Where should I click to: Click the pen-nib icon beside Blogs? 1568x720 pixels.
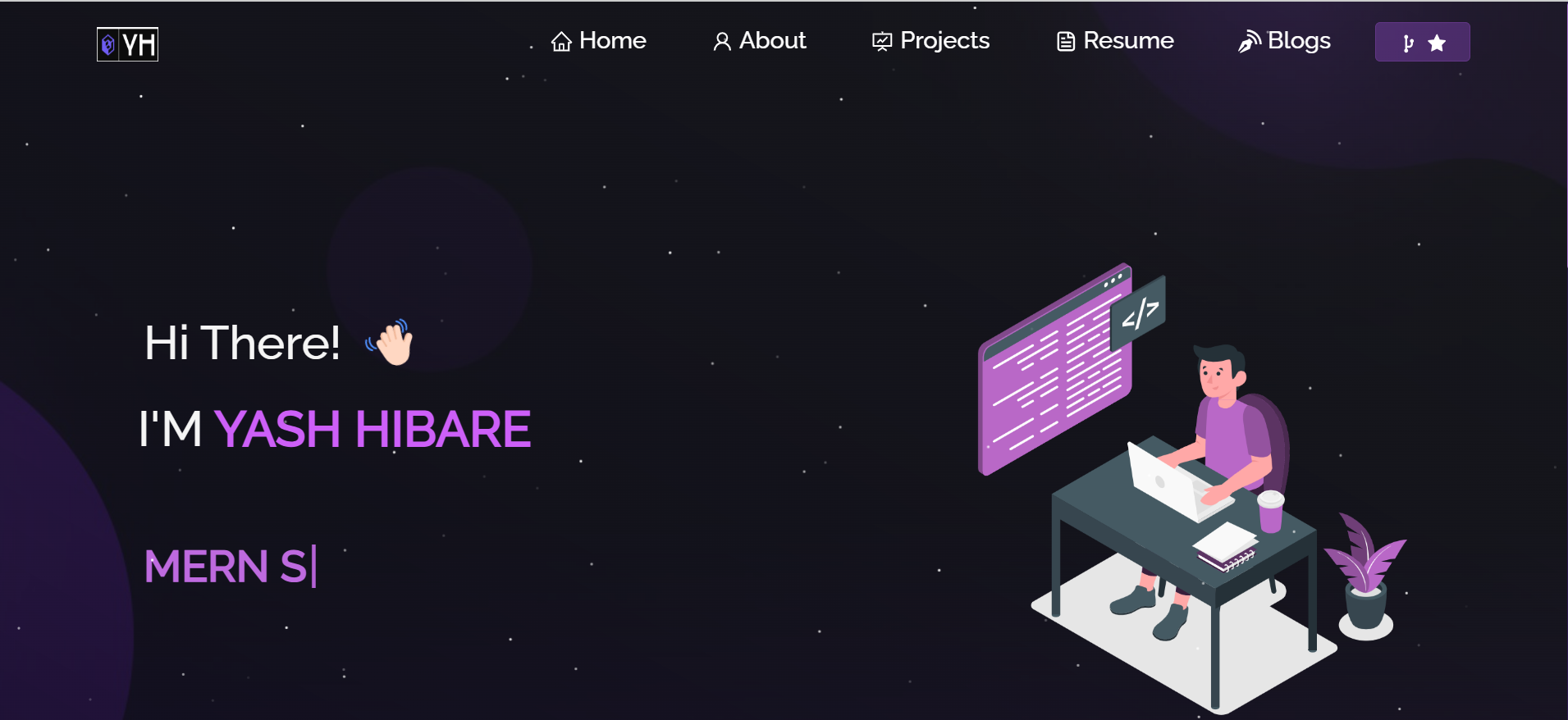[1250, 42]
